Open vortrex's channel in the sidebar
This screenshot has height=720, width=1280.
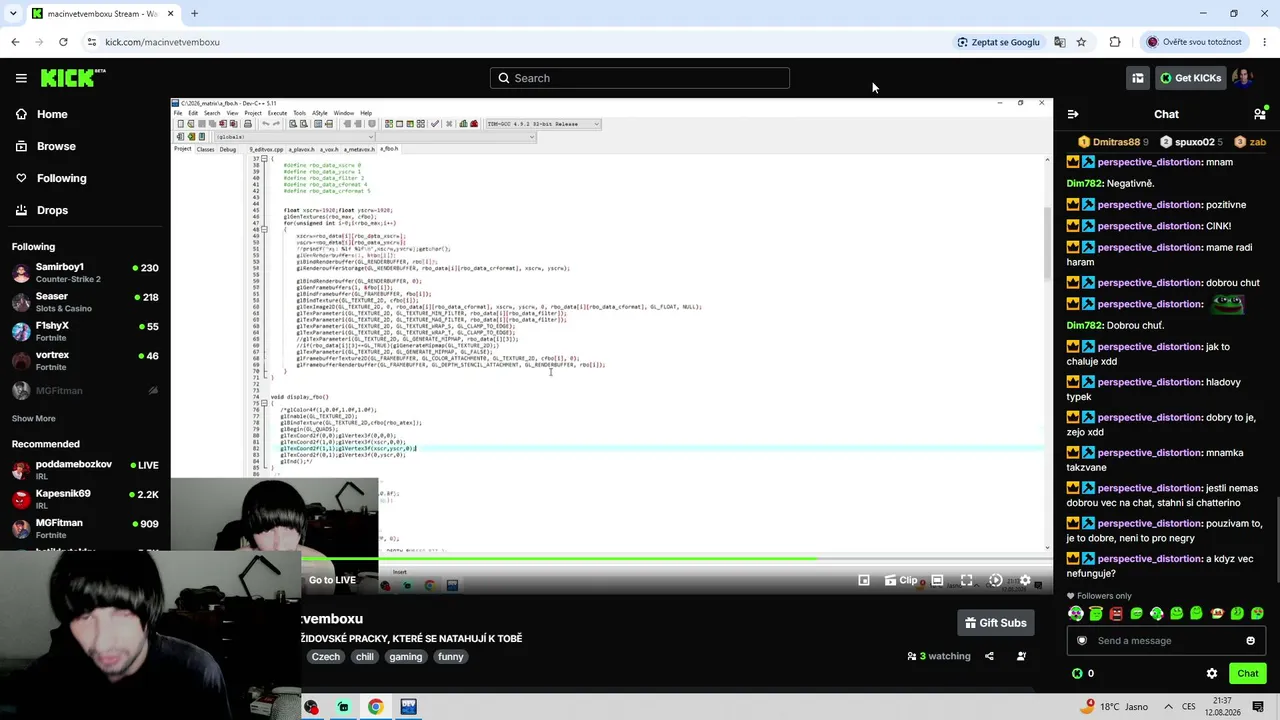85,360
